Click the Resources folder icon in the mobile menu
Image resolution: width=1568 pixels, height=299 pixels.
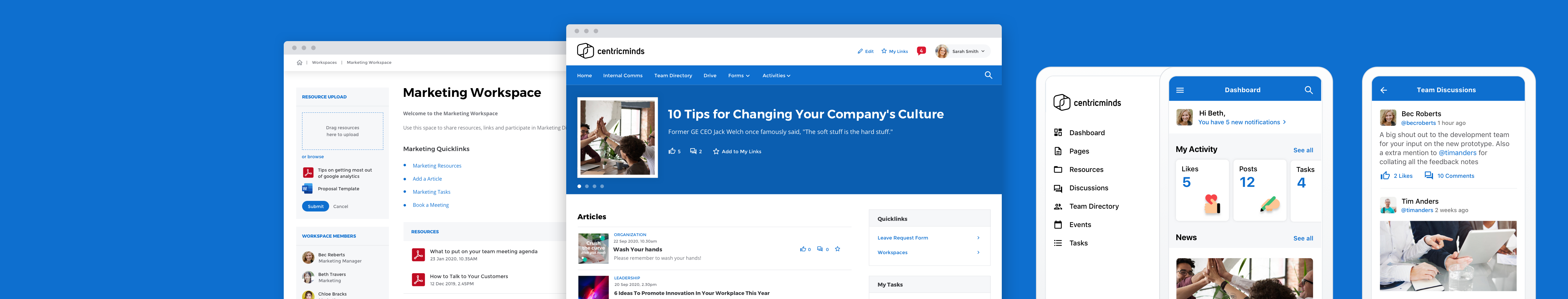click(1058, 169)
